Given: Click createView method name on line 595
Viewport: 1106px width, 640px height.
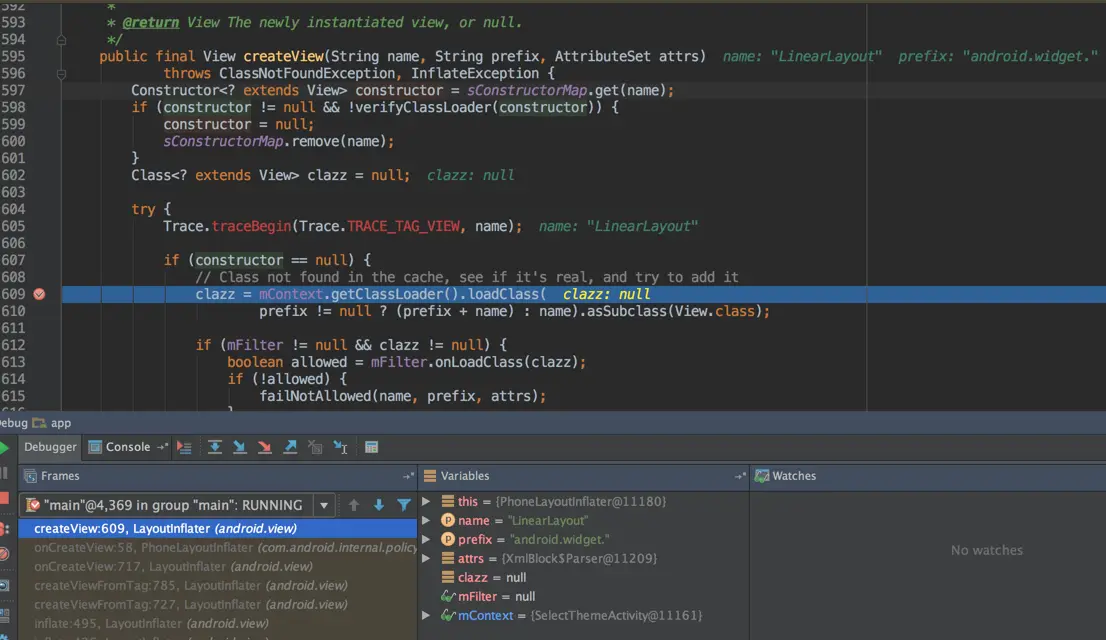Looking at the screenshot, I should click(284, 56).
